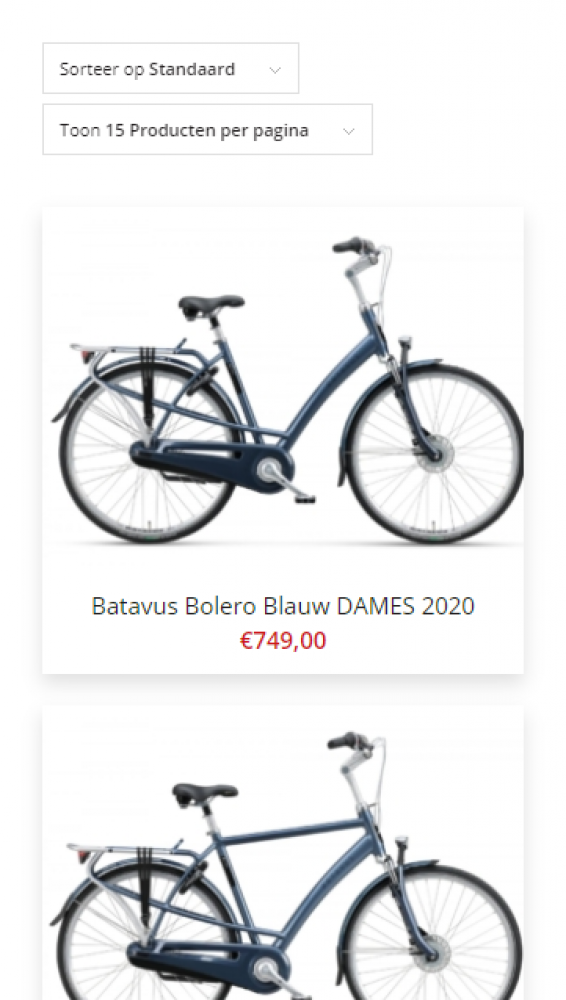
Task: Click the pedal of the DAMES bike
Action: (305, 499)
